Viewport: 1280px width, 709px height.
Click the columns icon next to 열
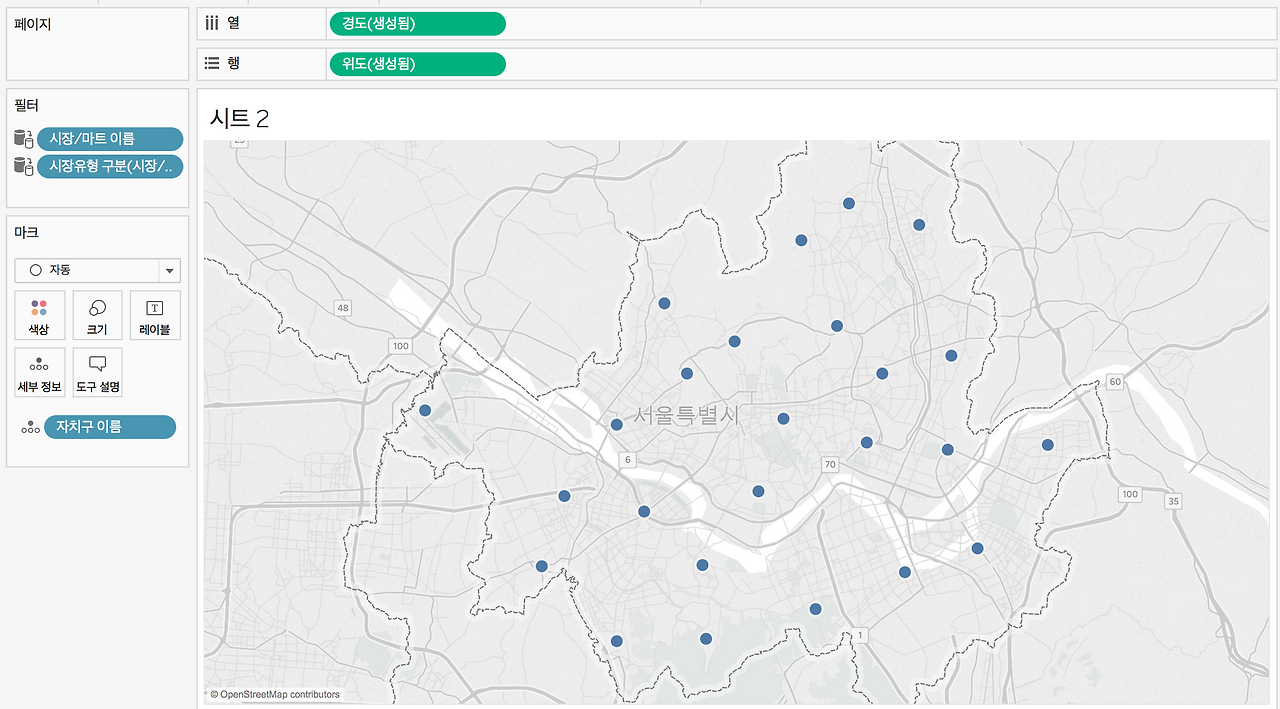212,23
